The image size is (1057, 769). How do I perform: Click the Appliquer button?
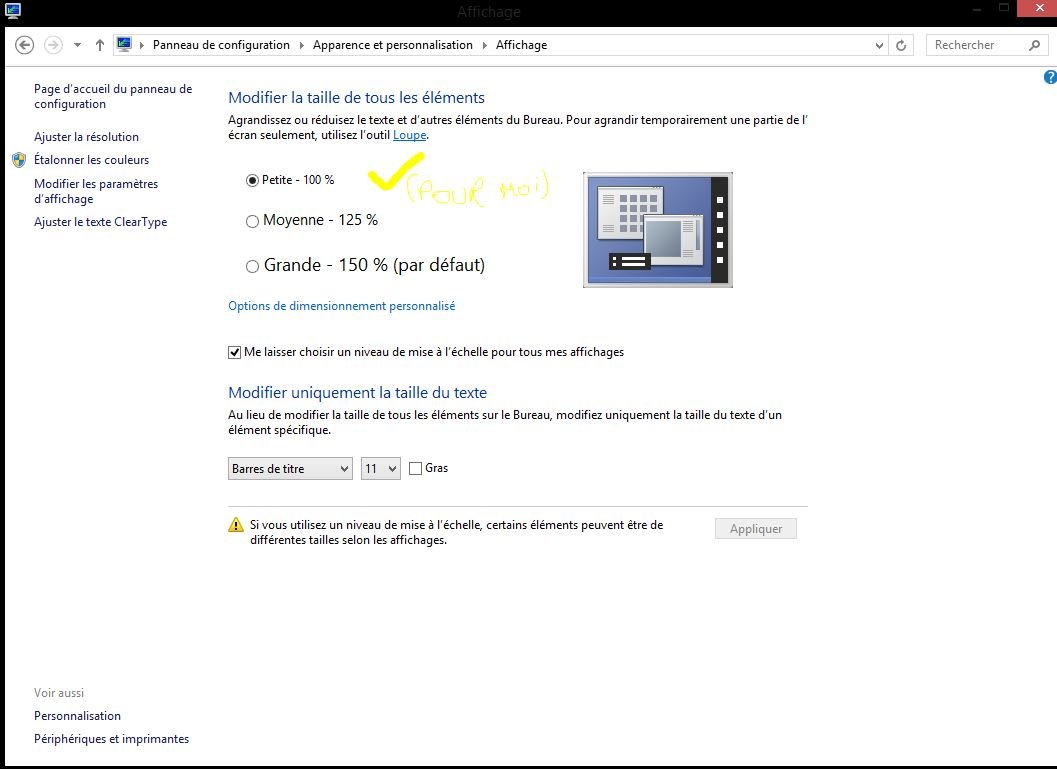click(x=756, y=529)
